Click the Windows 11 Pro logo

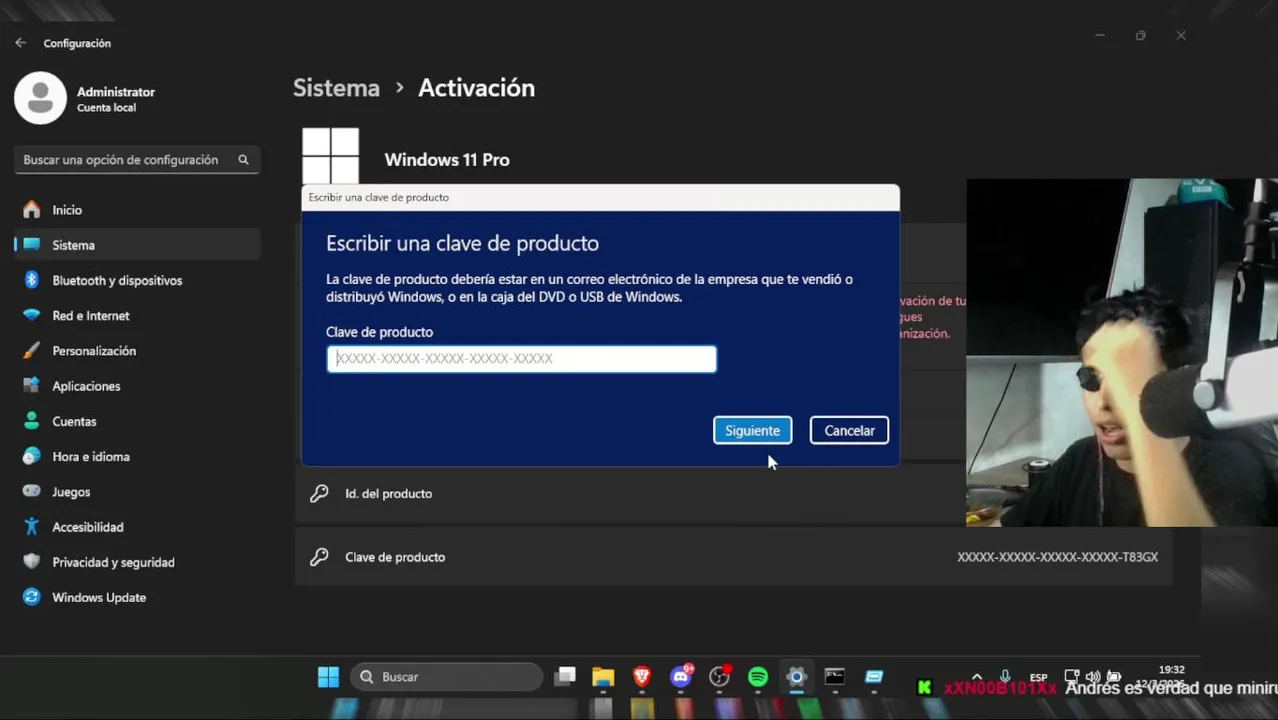click(330, 156)
